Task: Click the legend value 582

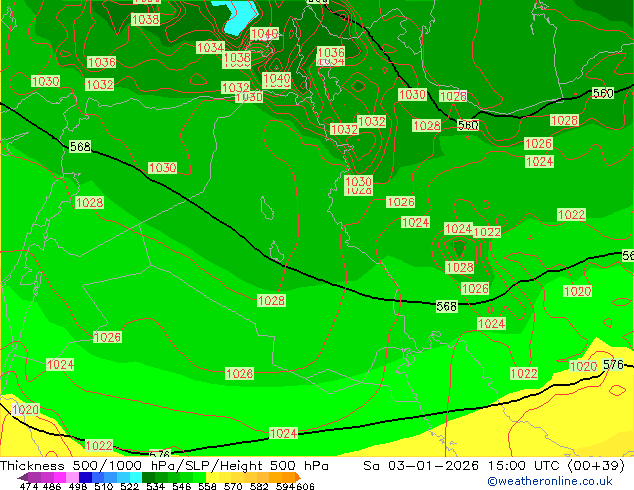Action: pos(259,486)
